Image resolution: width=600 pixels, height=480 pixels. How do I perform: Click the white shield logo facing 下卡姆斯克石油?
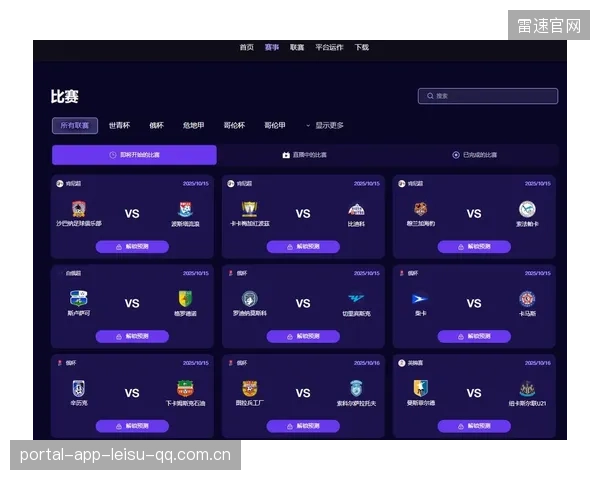[79, 389]
